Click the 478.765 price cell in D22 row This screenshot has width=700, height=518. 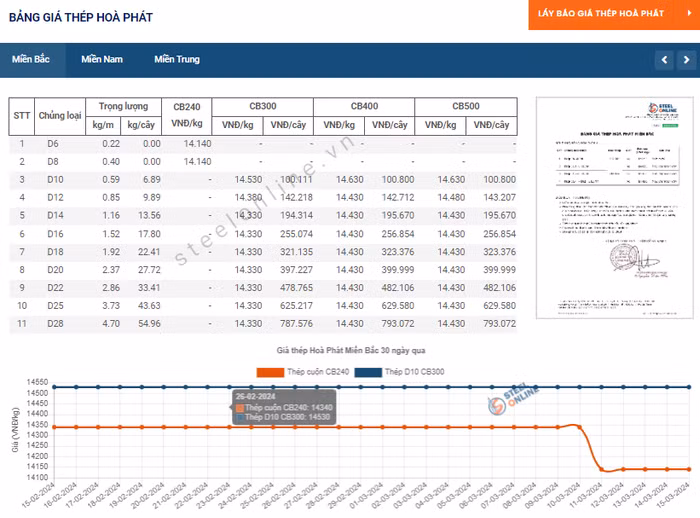point(296,288)
